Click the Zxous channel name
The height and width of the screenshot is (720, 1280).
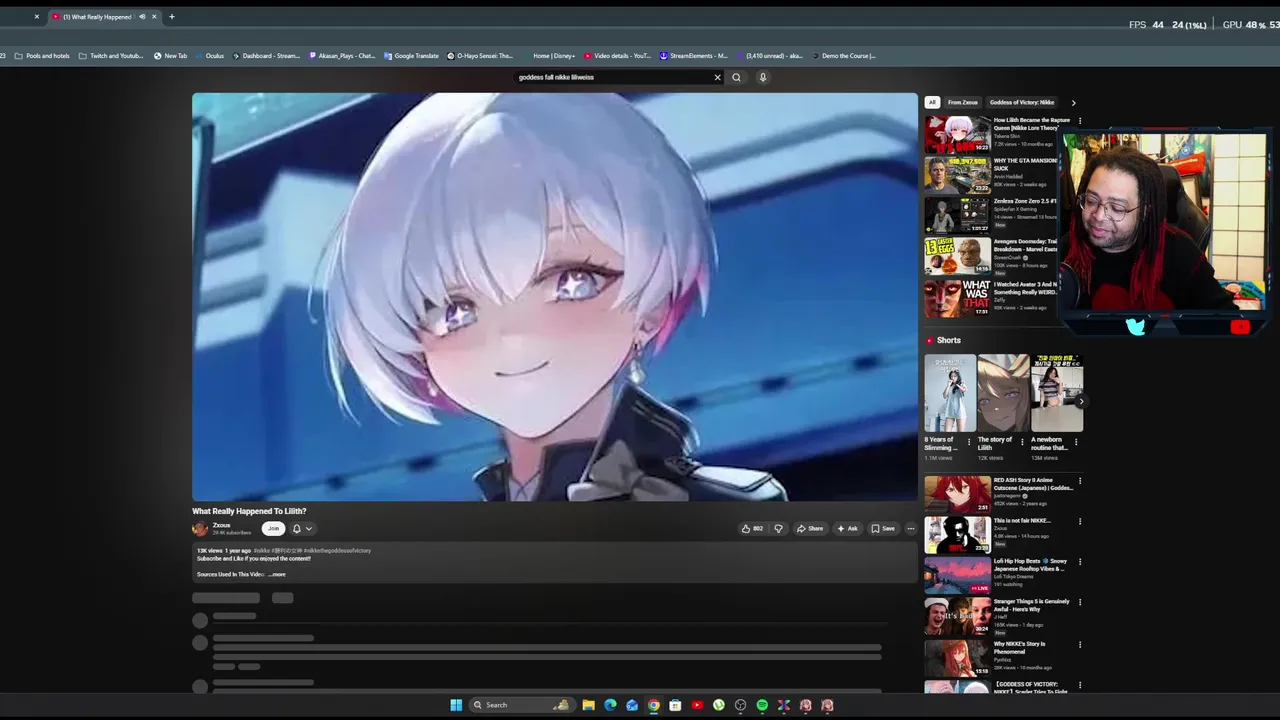point(221,525)
